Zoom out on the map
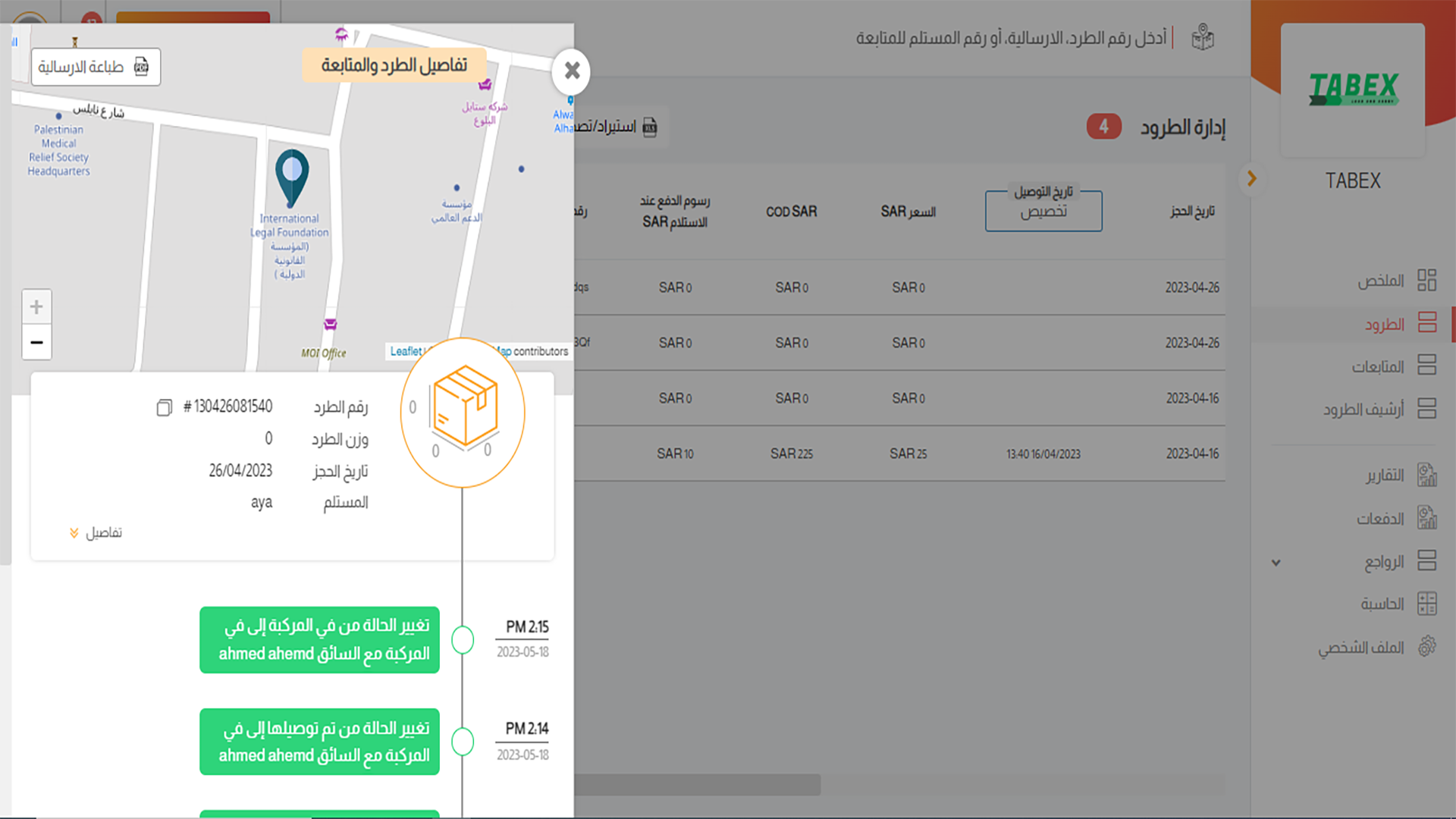 tap(36, 343)
